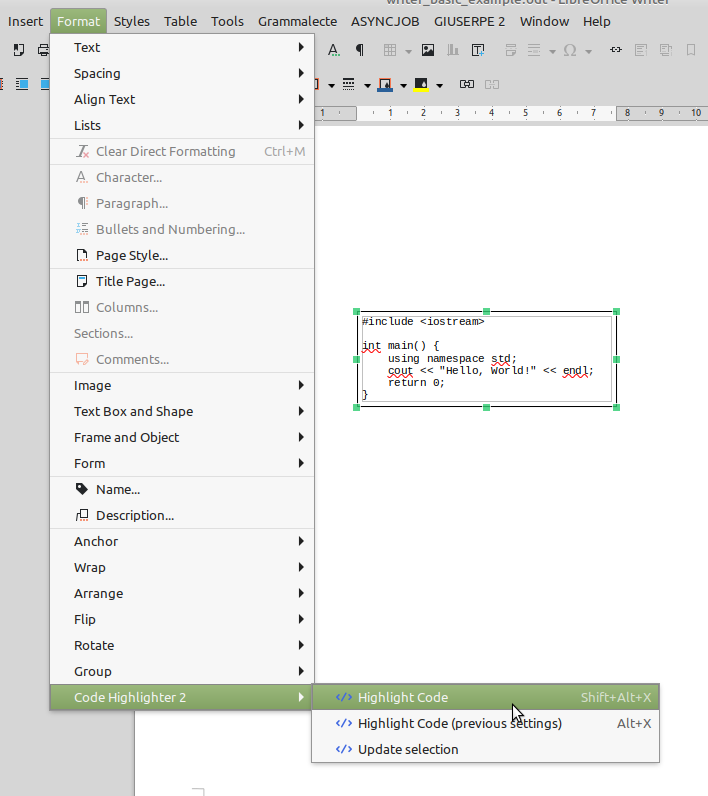Open the Styles menu in menu bar
Image resolution: width=708 pixels, height=796 pixels.
[x=131, y=21]
